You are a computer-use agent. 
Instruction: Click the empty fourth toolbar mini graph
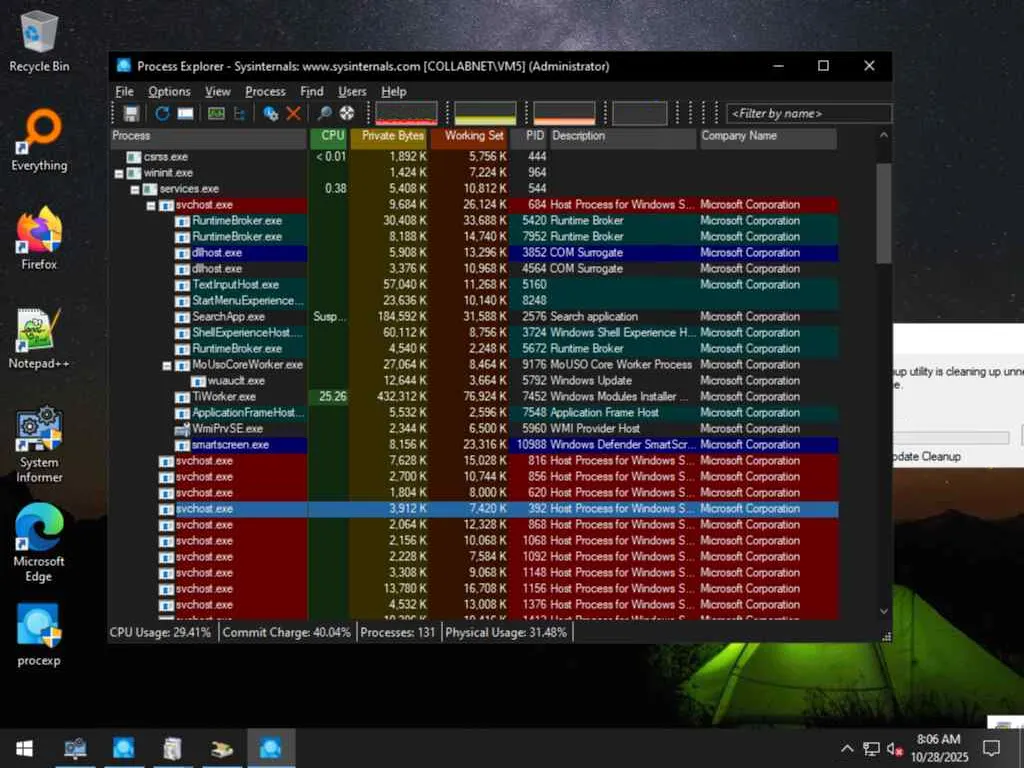pos(640,113)
